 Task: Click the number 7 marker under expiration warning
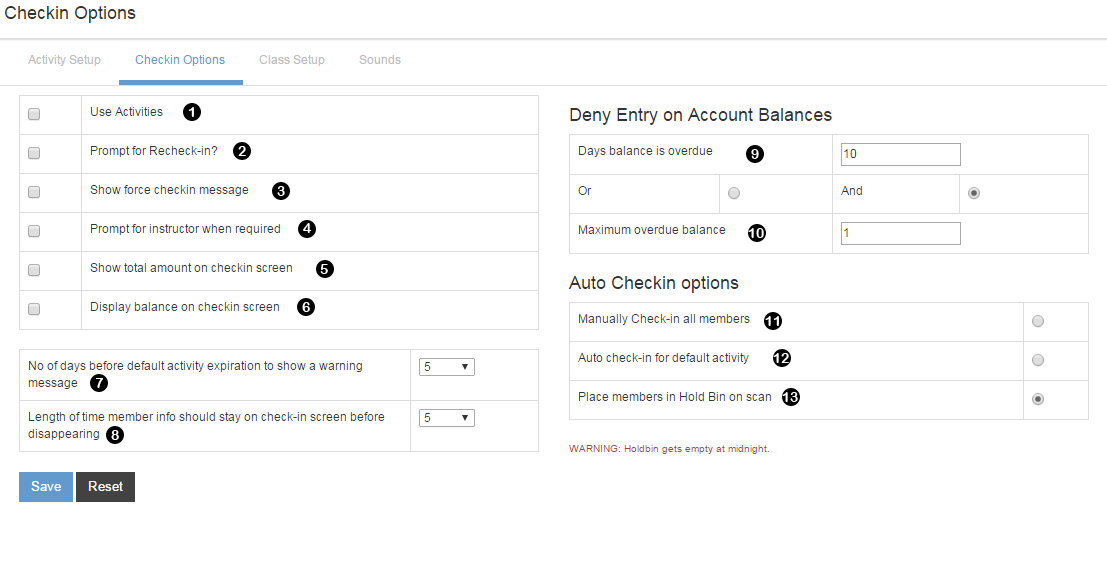[x=98, y=383]
